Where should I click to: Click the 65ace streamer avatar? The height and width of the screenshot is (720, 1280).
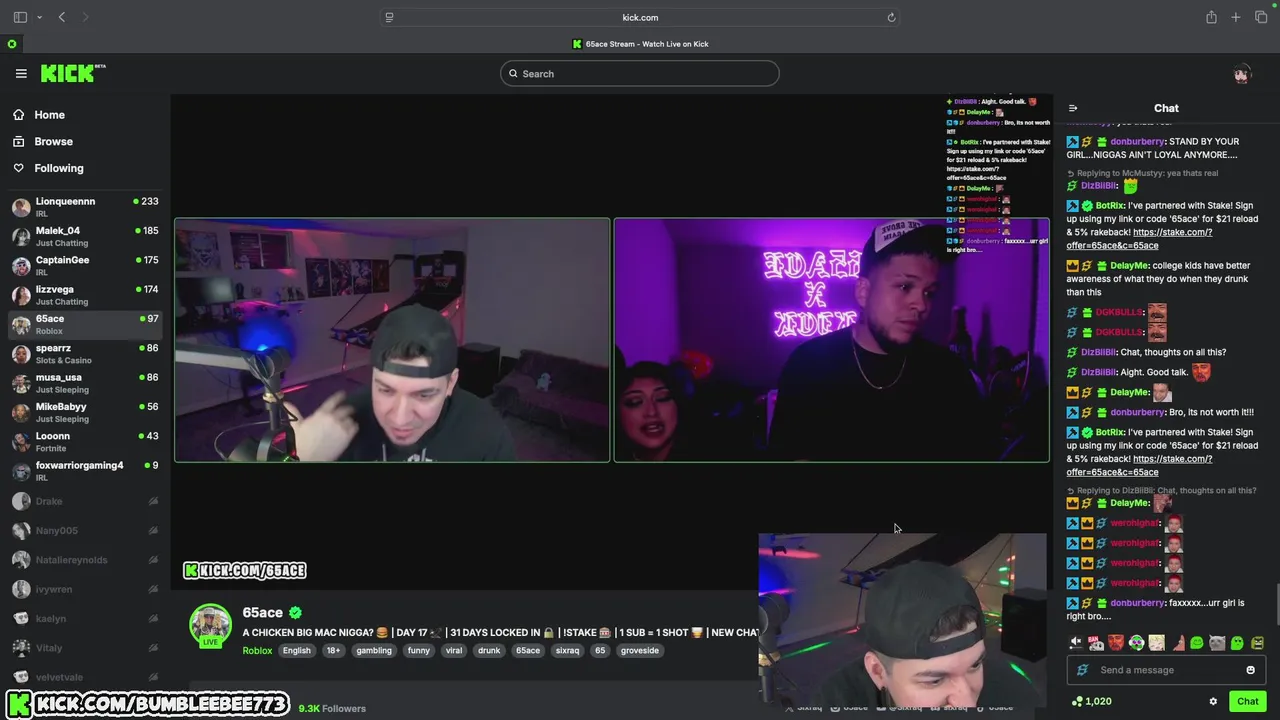click(210, 626)
